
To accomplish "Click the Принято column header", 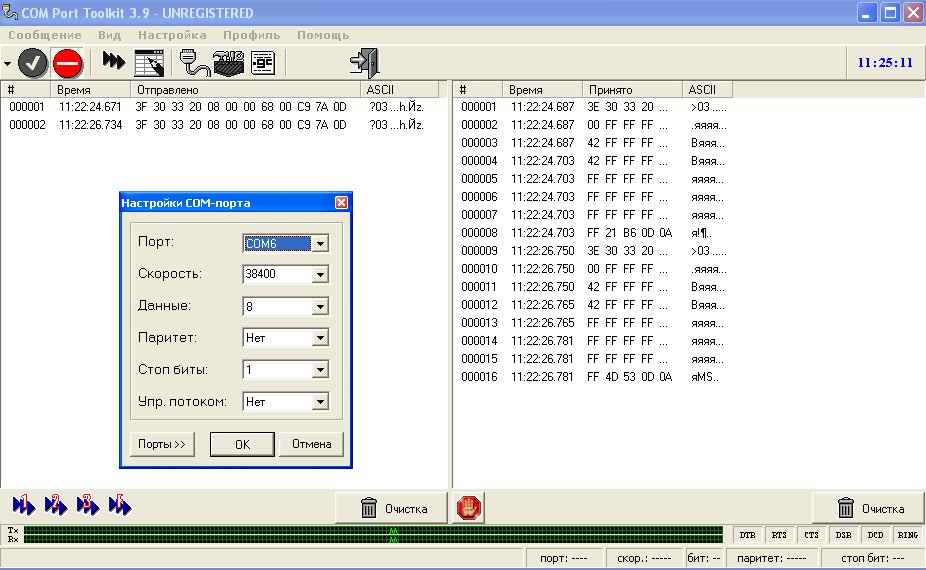I will 632,90.
